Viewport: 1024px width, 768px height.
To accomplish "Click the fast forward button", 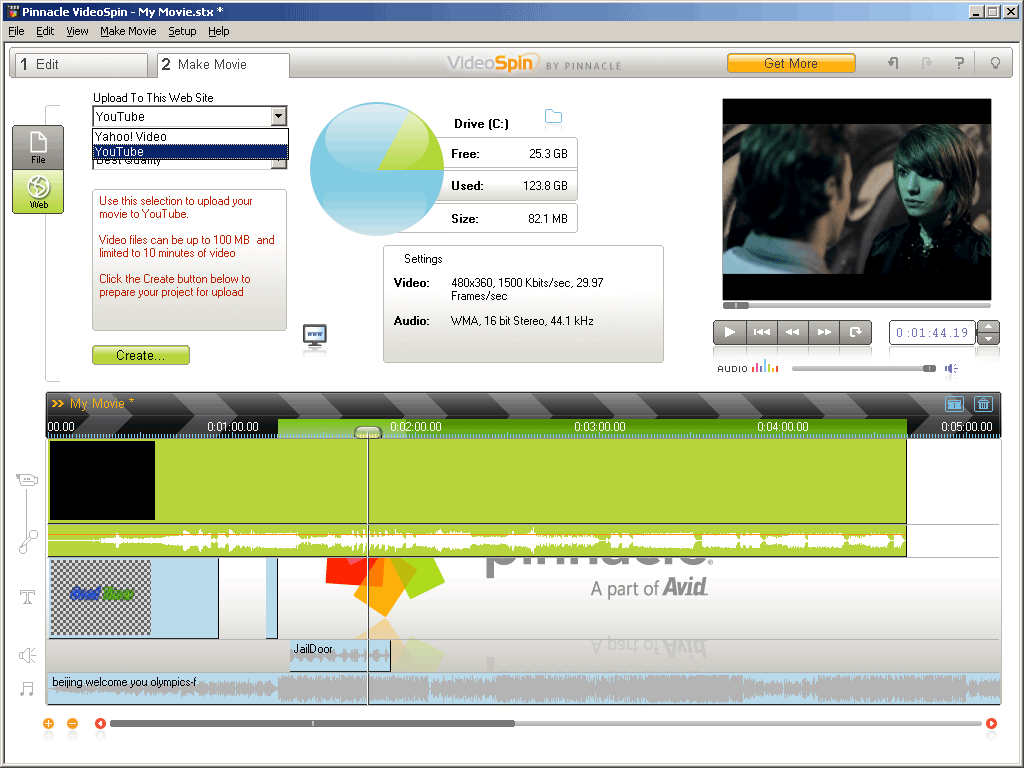I will (824, 332).
